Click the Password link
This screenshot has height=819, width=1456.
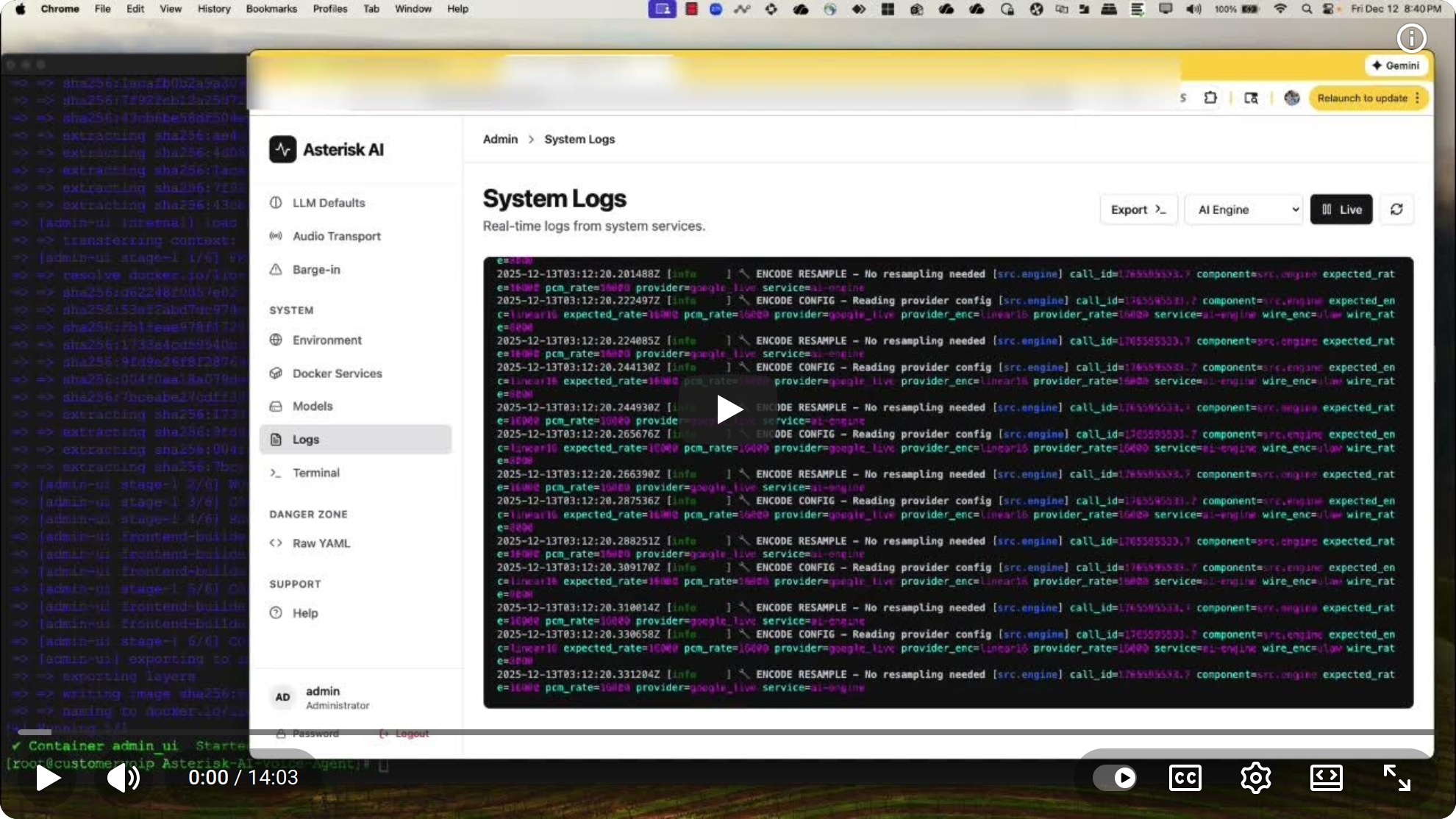307,734
